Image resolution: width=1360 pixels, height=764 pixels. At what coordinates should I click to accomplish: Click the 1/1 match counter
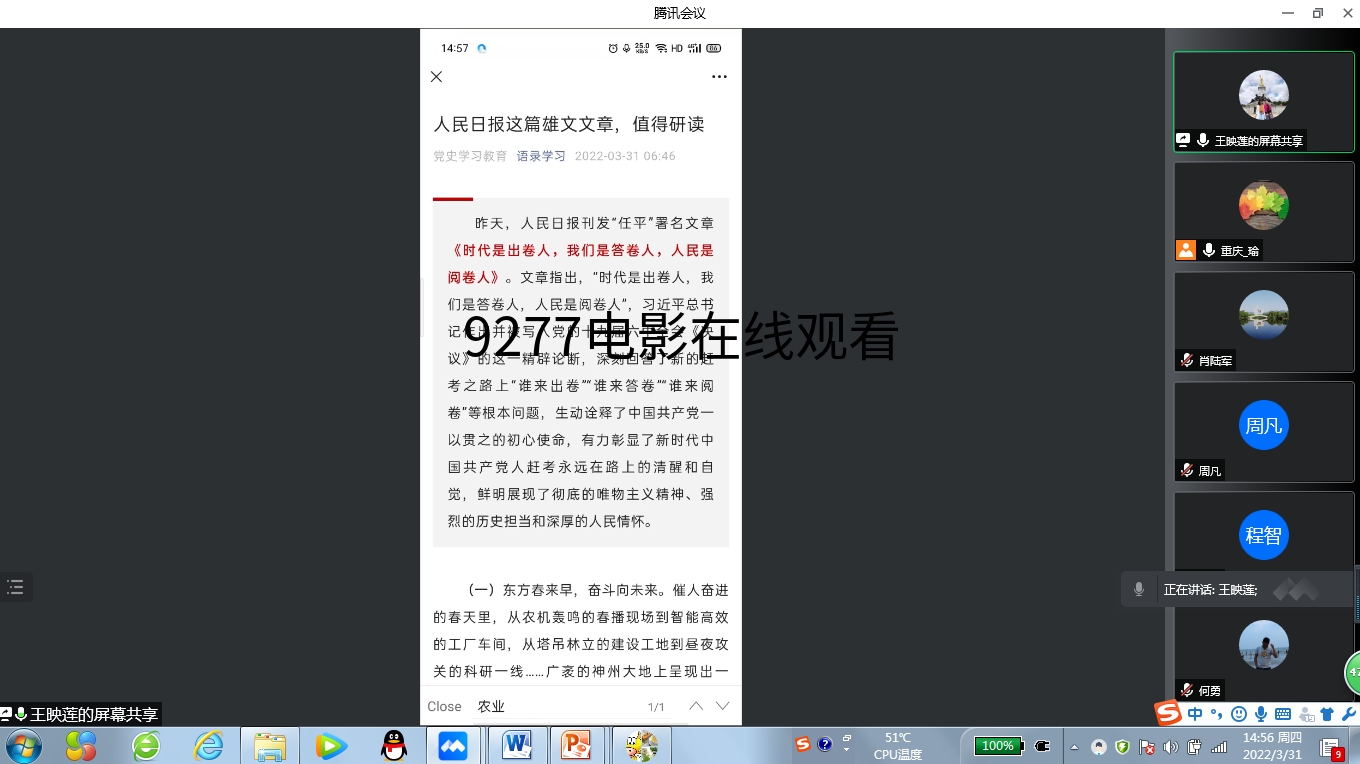point(656,707)
